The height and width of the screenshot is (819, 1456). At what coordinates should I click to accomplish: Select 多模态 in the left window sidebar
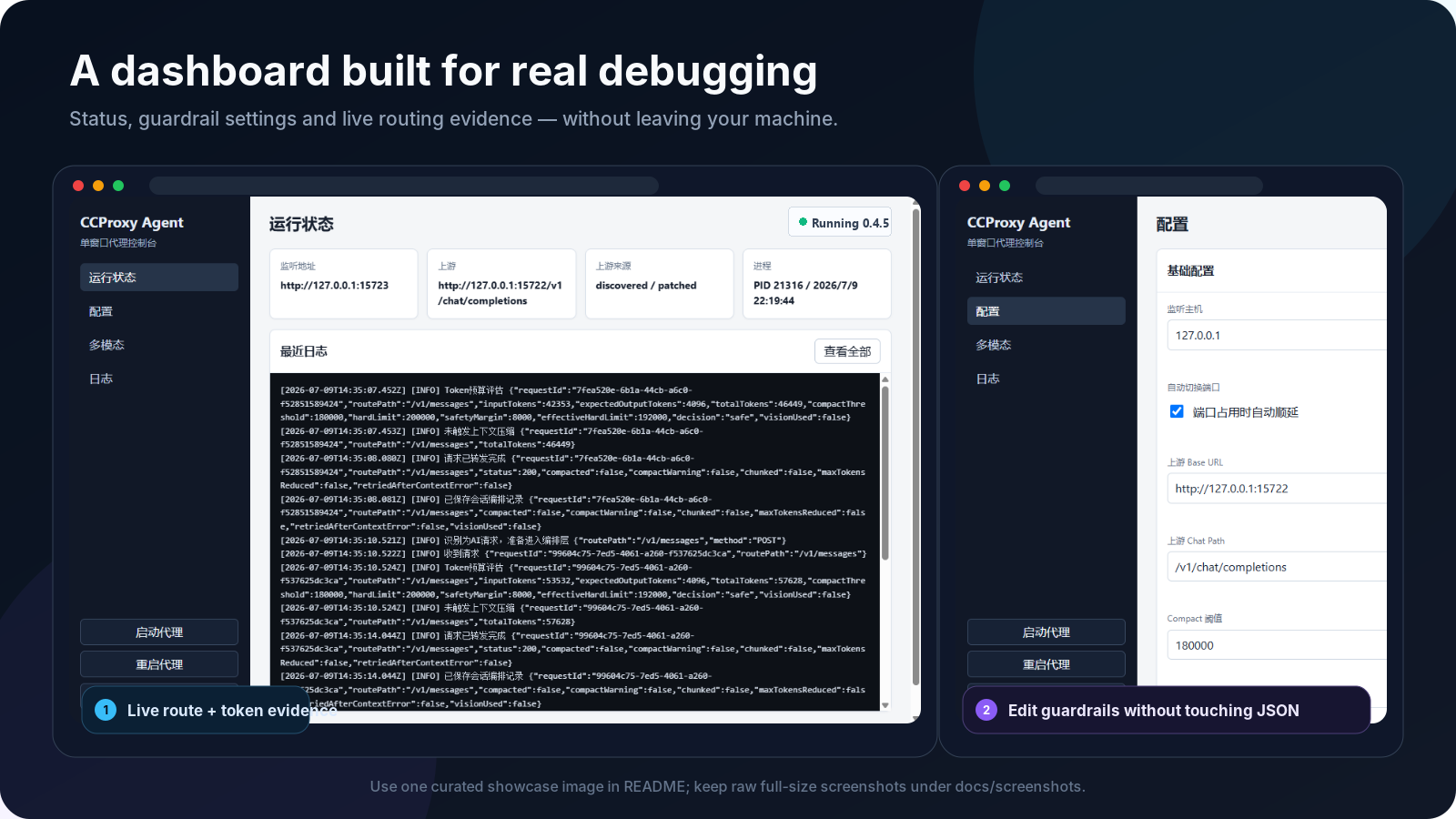click(x=159, y=345)
